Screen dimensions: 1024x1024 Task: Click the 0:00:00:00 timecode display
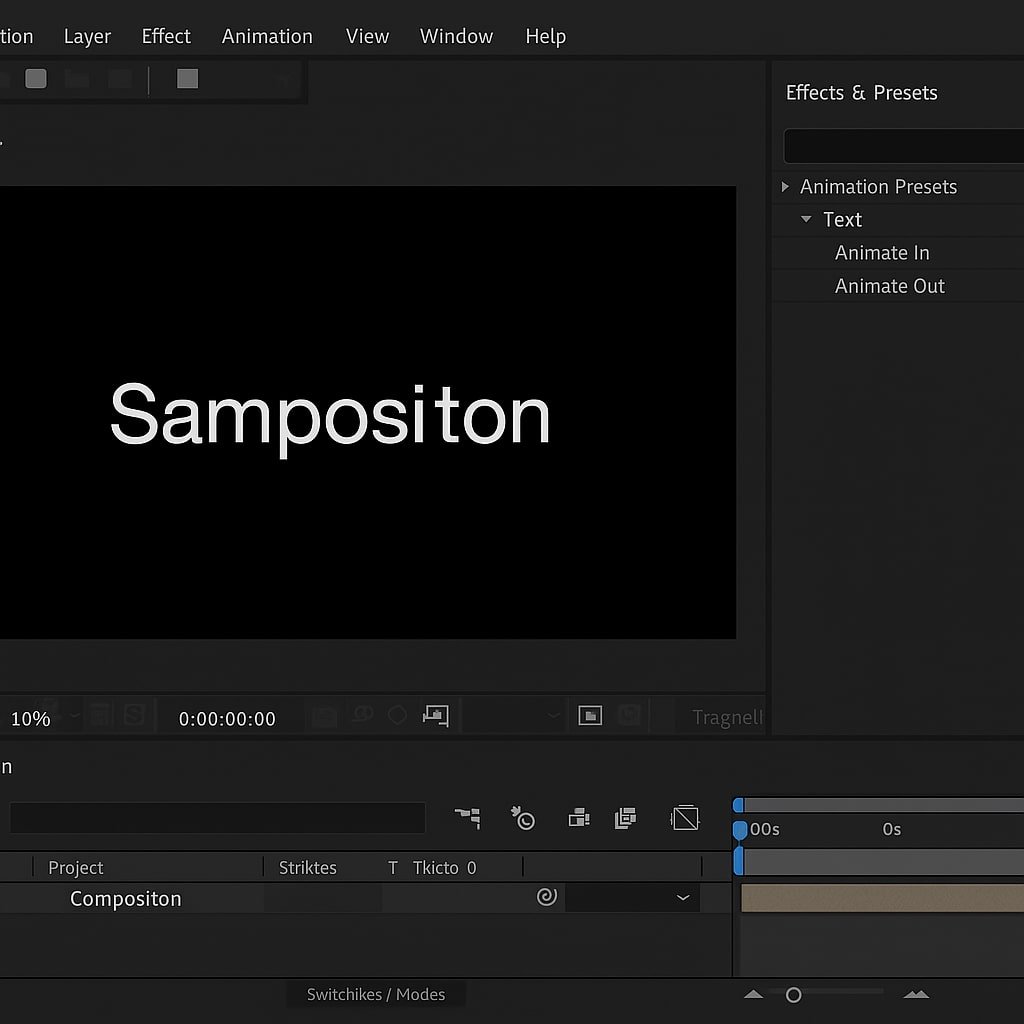click(227, 719)
